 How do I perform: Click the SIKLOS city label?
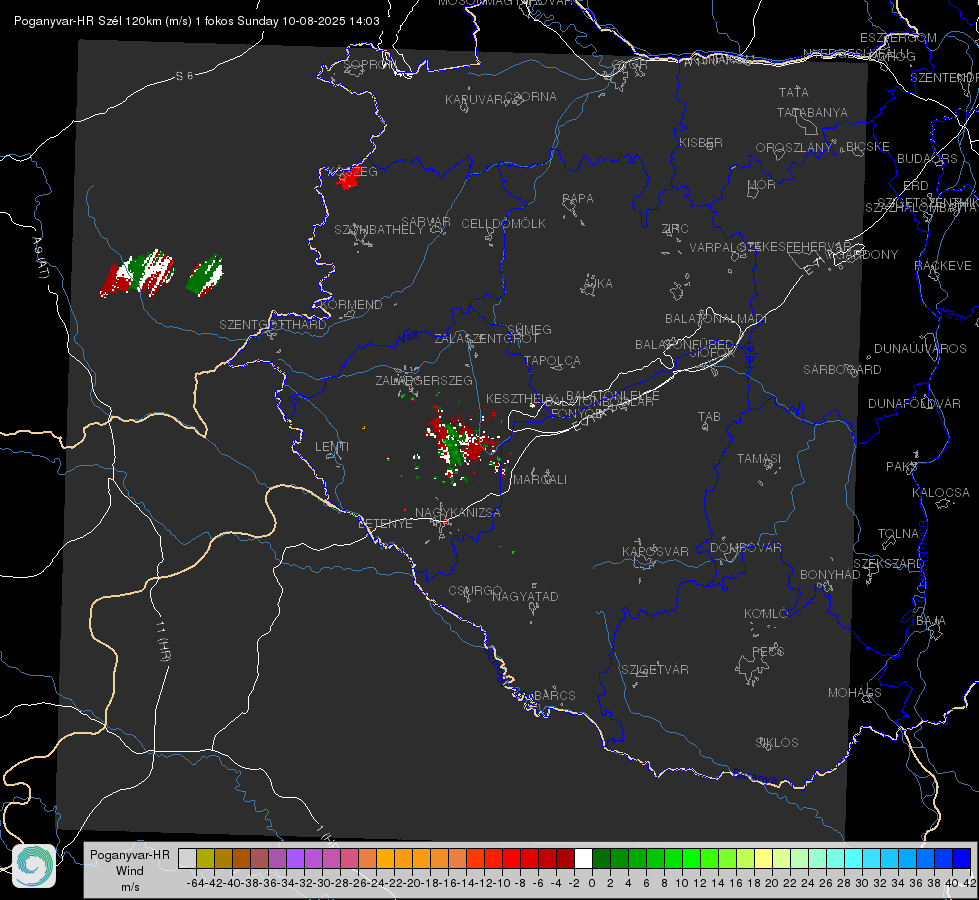[777, 743]
